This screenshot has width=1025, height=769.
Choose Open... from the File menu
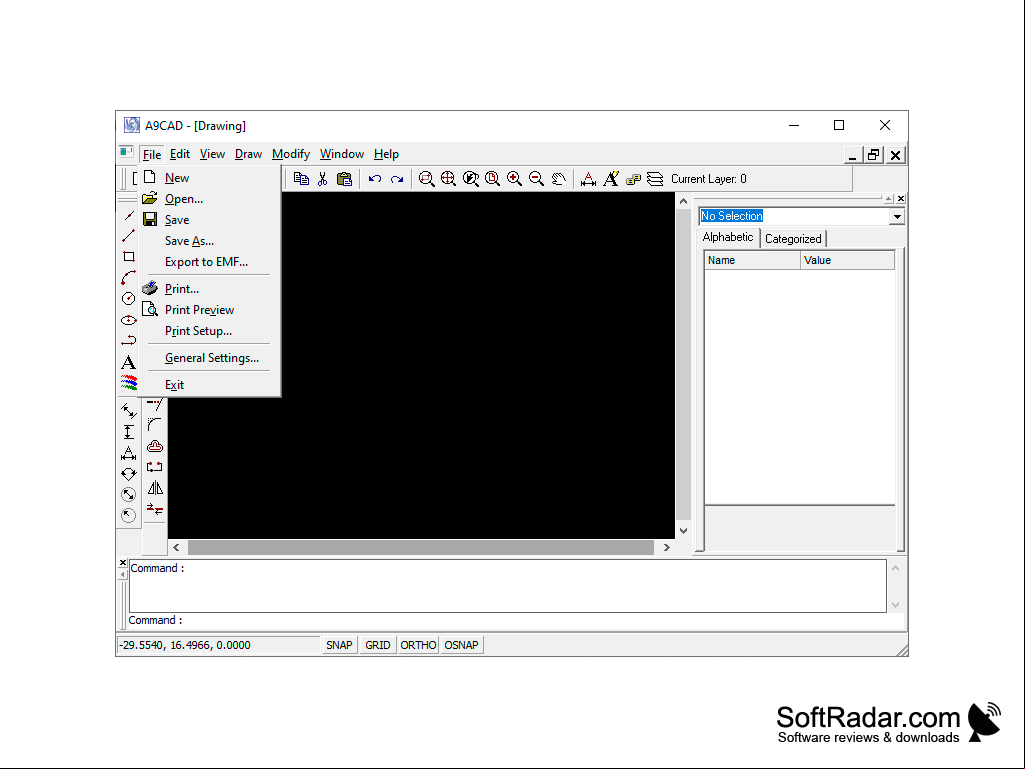point(209,199)
